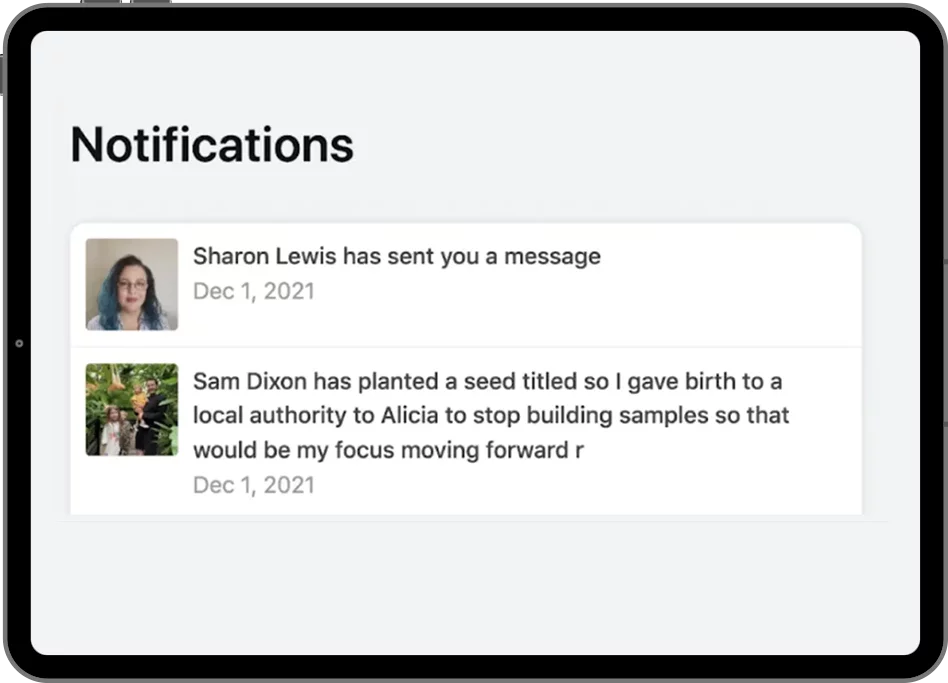Click the date under Sam Dixon's notification
The width and height of the screenshot is (948, 683).
[253, 485]
